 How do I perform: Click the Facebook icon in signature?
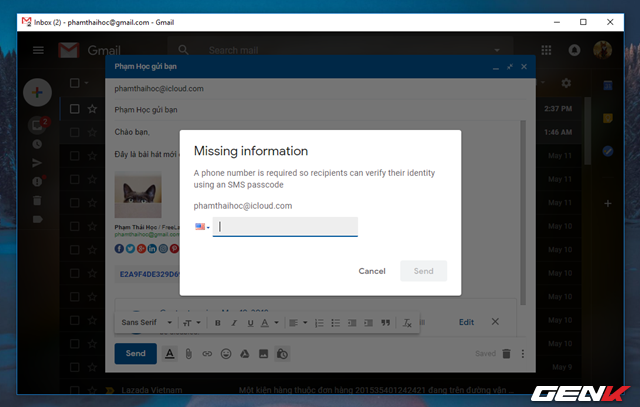[119, 248]
